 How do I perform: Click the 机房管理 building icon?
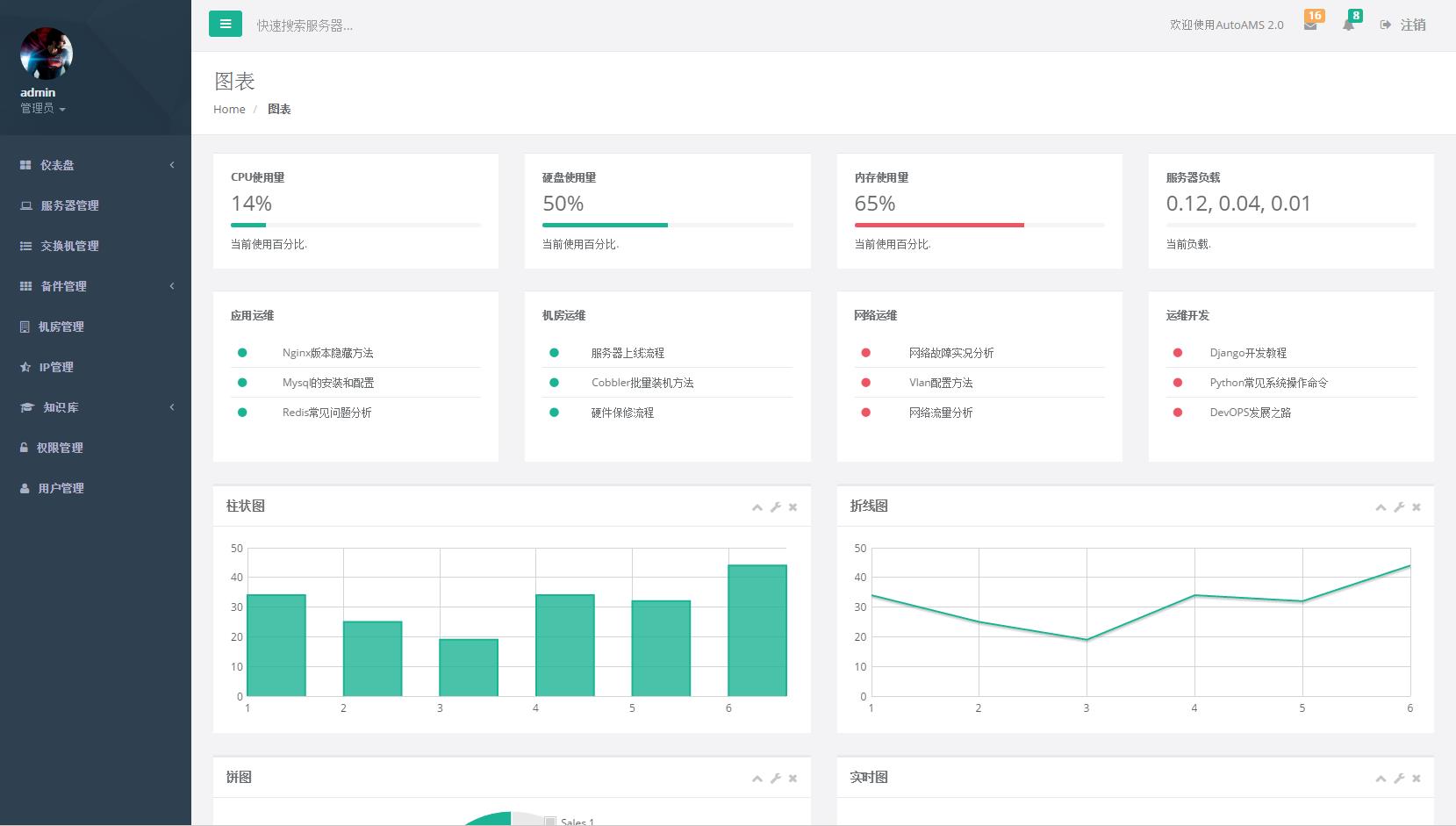tap(25, 327)
